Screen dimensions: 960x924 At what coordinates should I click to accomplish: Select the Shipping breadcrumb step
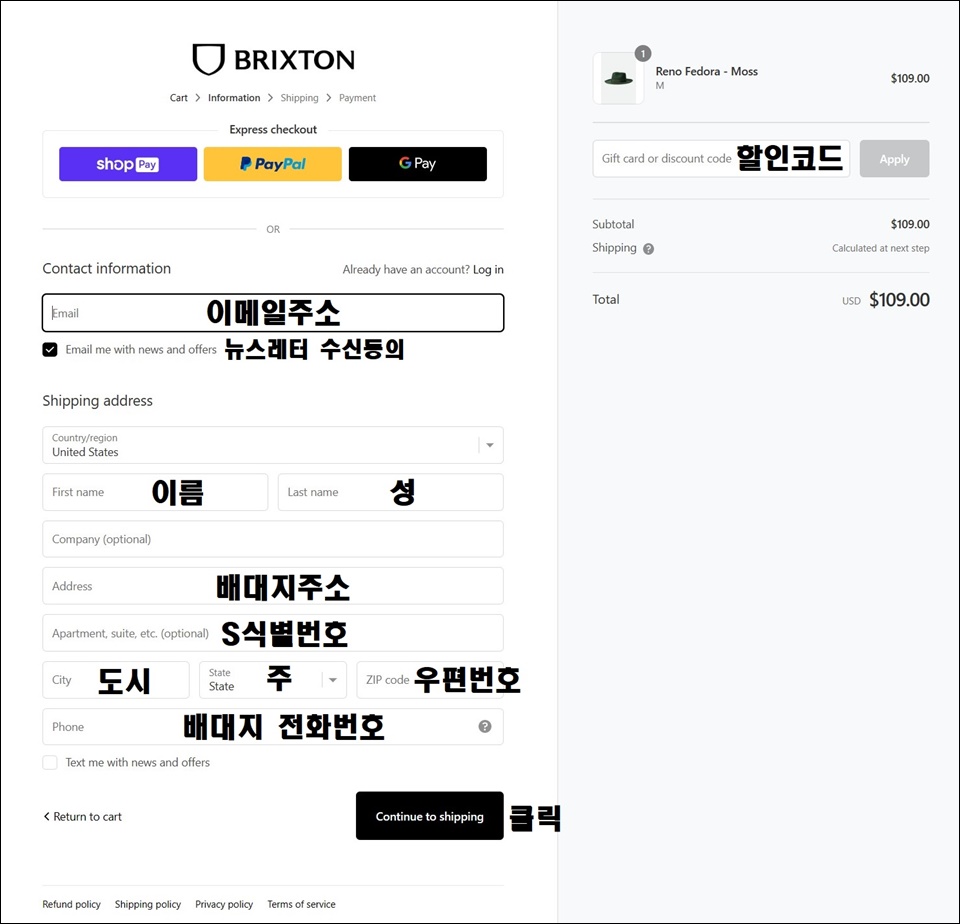[x=299, y=98]
